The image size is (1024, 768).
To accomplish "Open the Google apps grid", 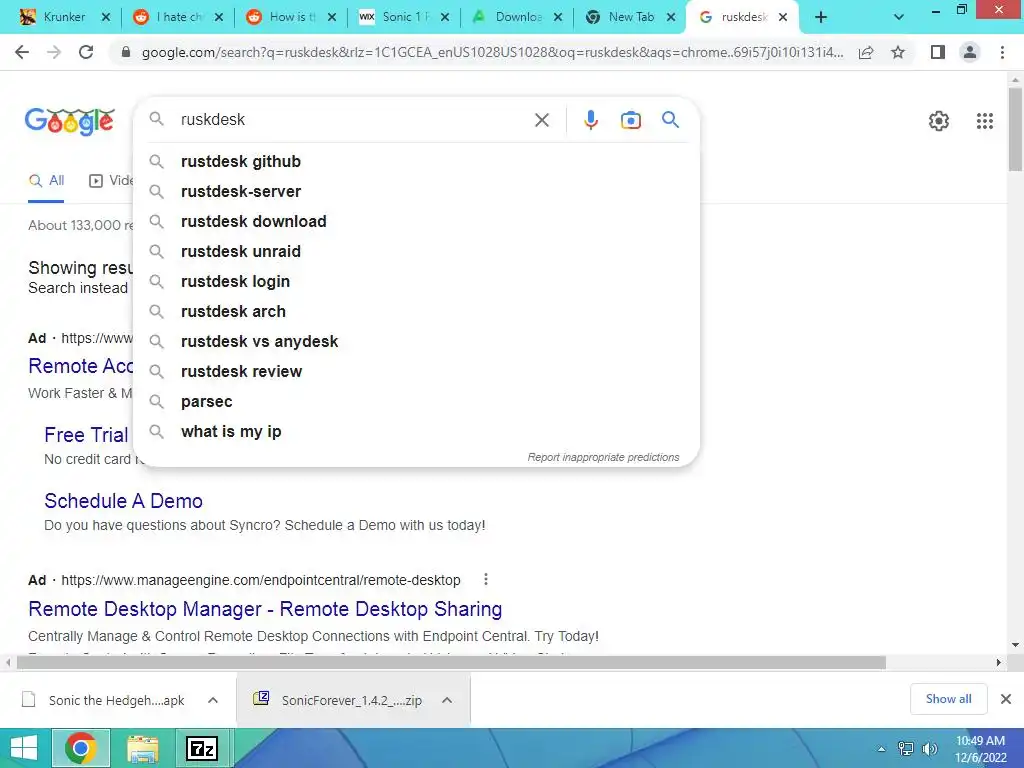I will pos(985,121).
